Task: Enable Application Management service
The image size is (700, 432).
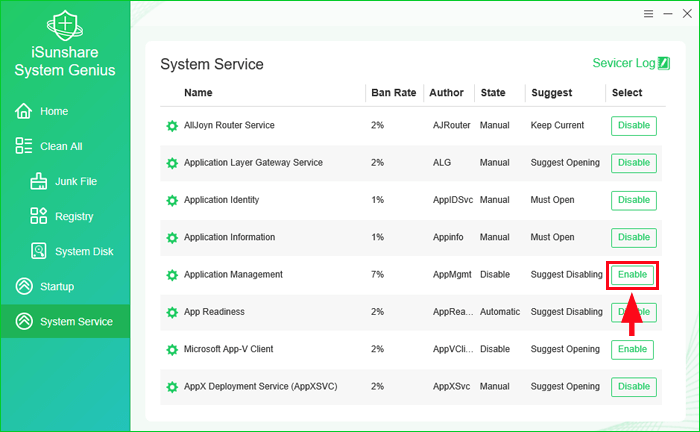Action: point(632,274)
